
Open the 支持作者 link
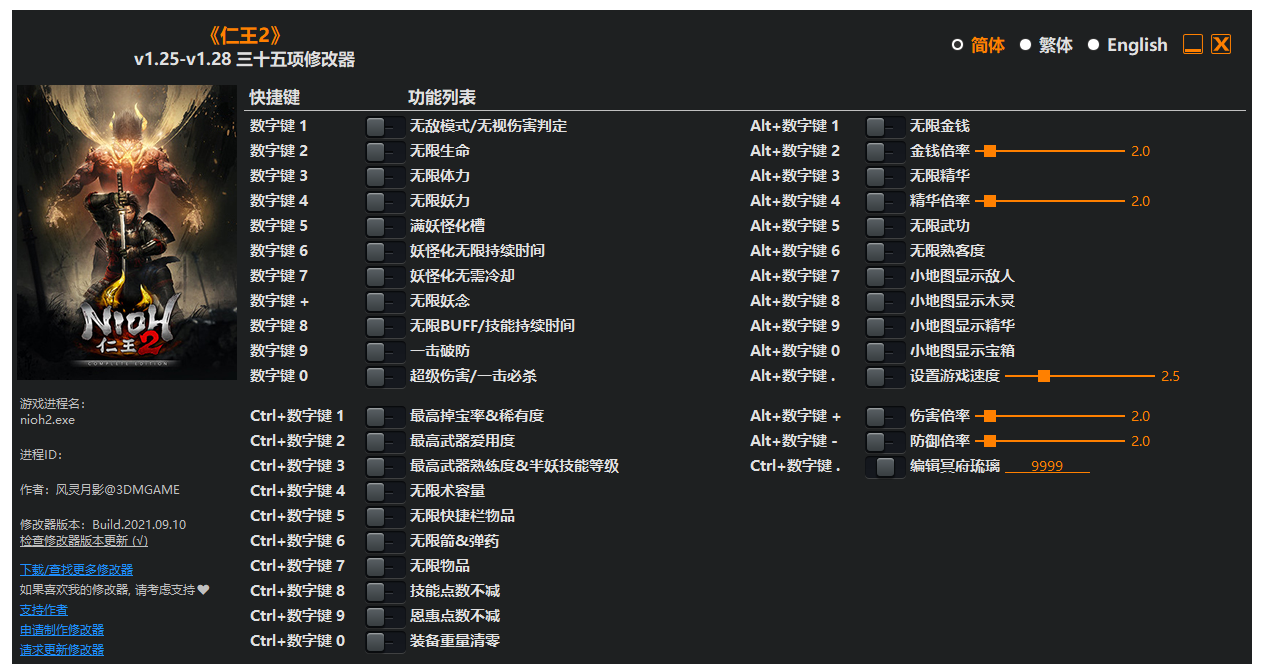44,610
